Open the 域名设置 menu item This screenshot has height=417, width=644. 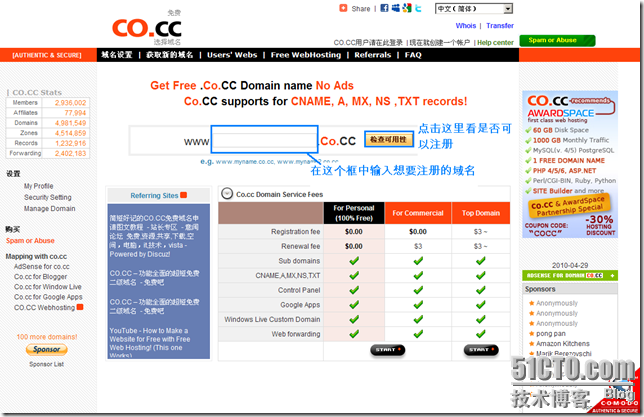coord(117,55)
